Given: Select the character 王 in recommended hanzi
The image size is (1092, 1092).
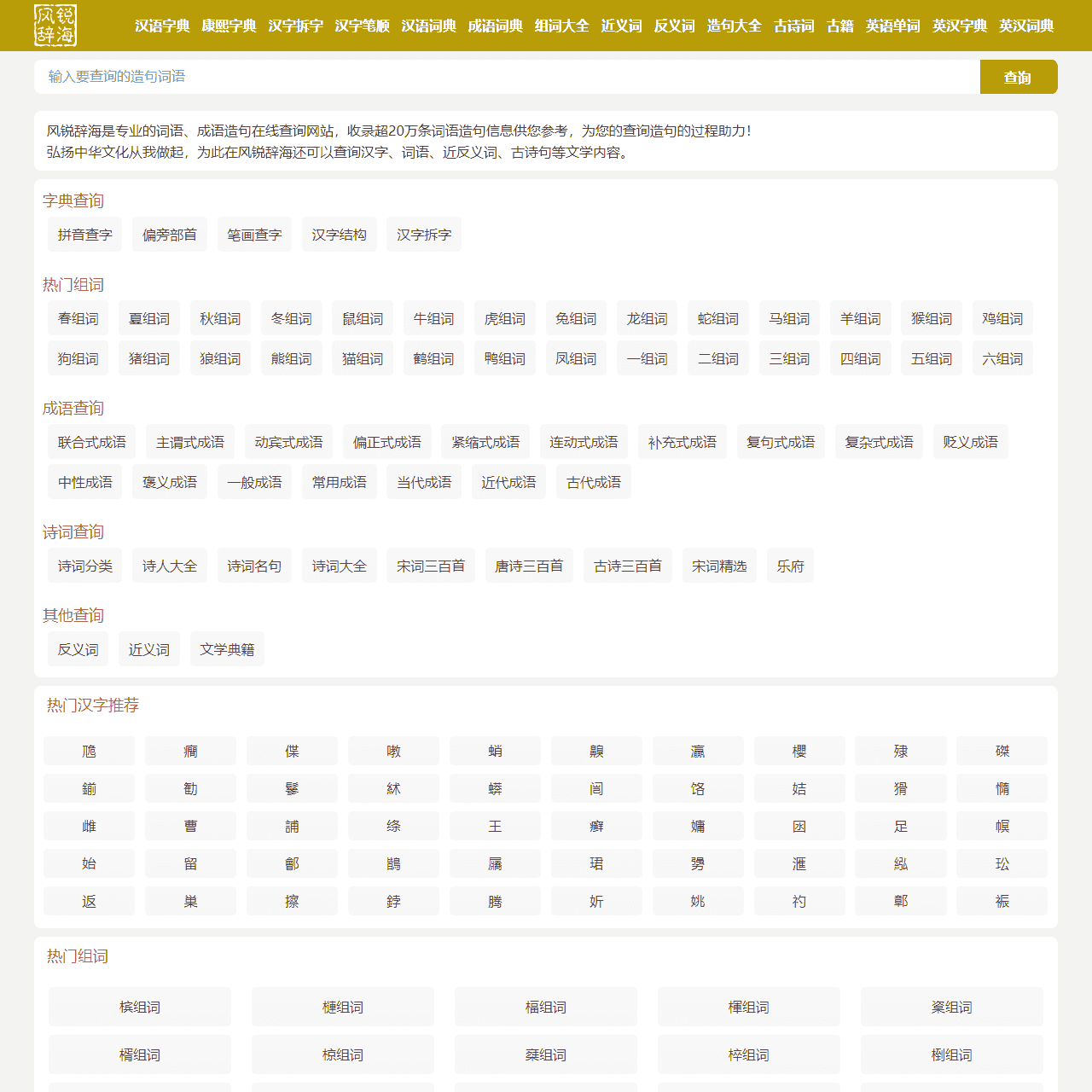Looking at the screenshot, I should tap(495, 826).
